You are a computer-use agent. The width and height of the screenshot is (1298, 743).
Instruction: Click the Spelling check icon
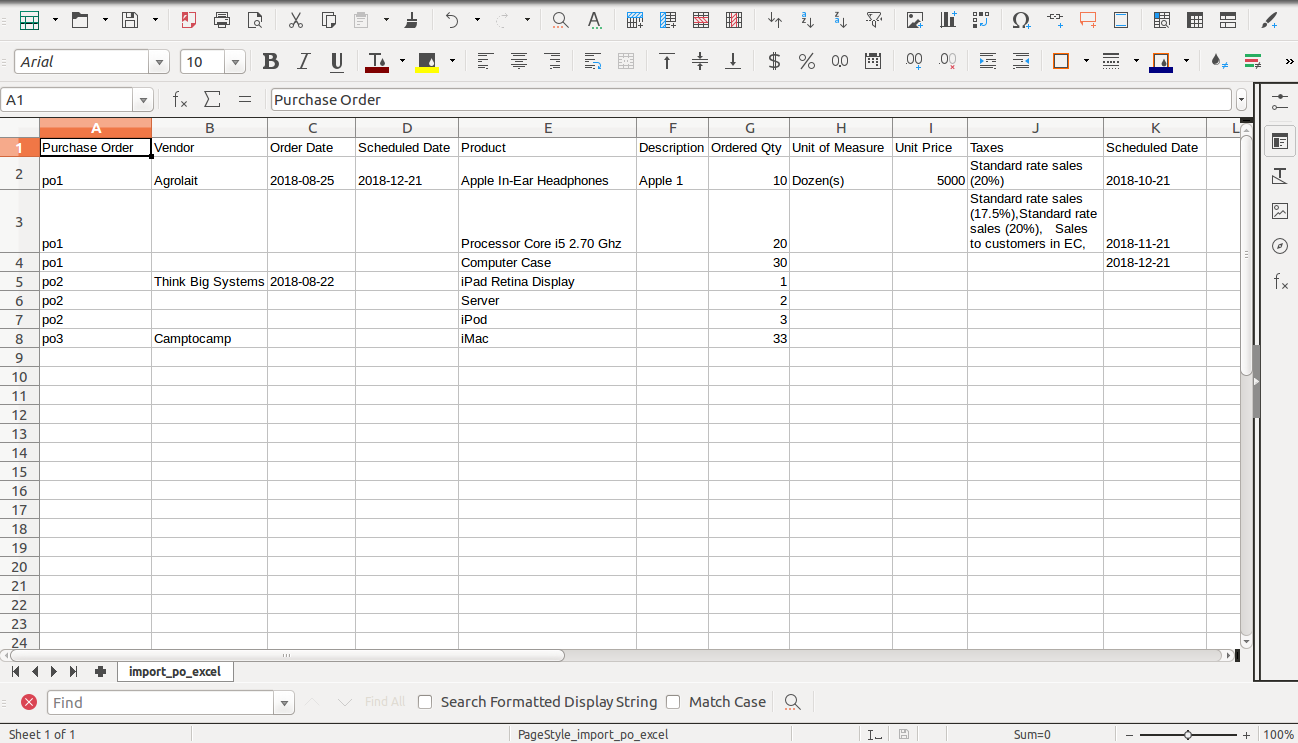pos(594,20)
